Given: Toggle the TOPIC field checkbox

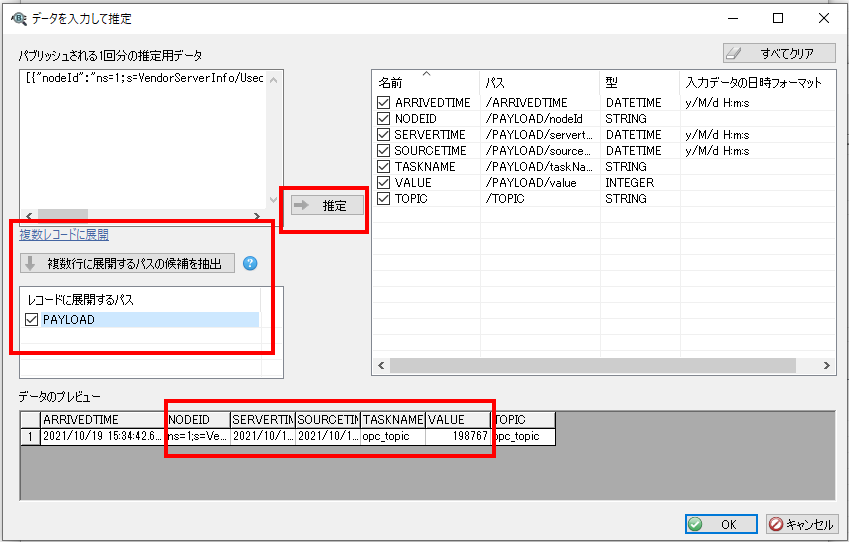Looking at the screenshot, I should click(x=383, y=199).
